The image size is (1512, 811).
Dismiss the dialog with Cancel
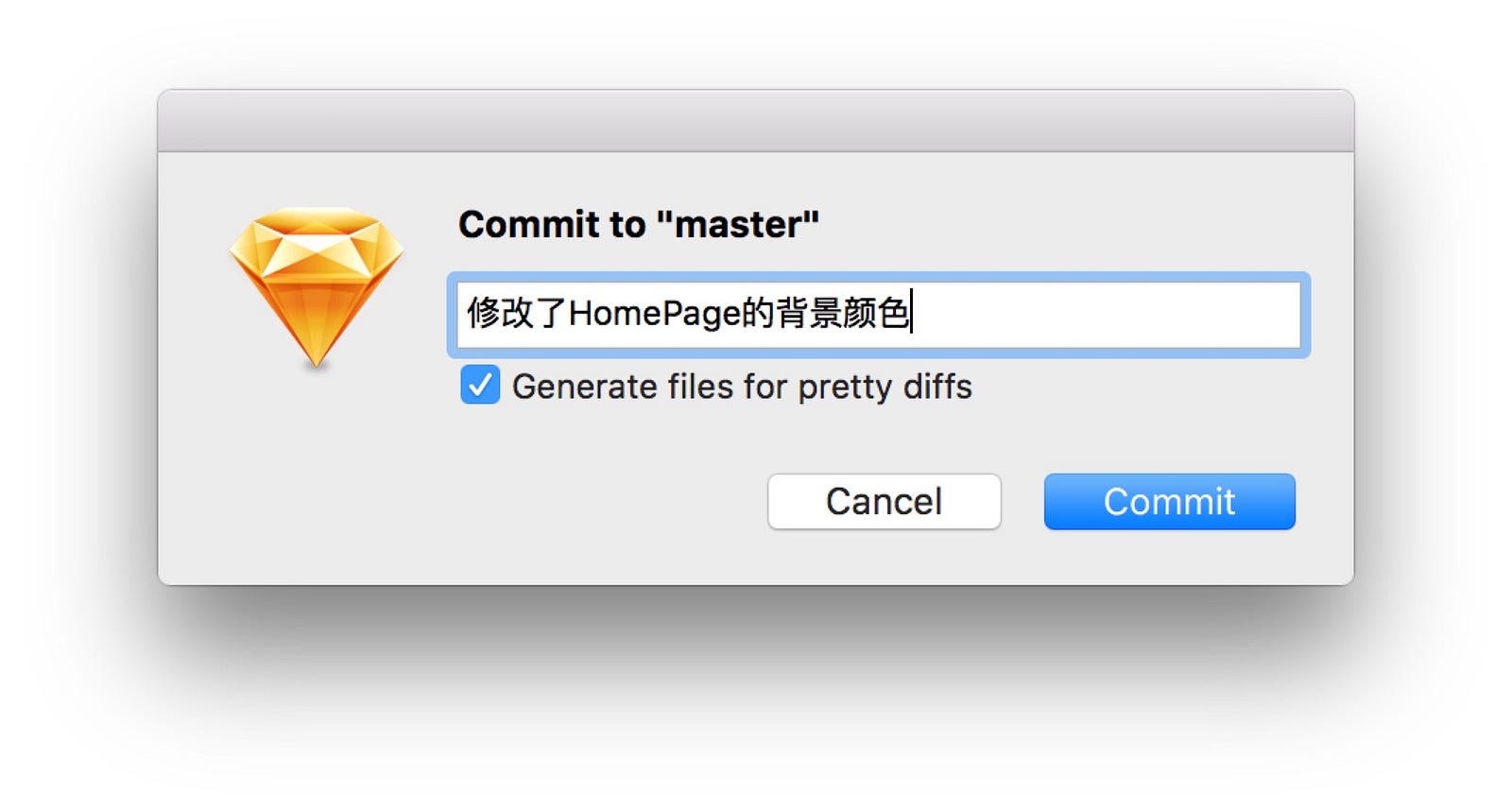tap(884, 501)
